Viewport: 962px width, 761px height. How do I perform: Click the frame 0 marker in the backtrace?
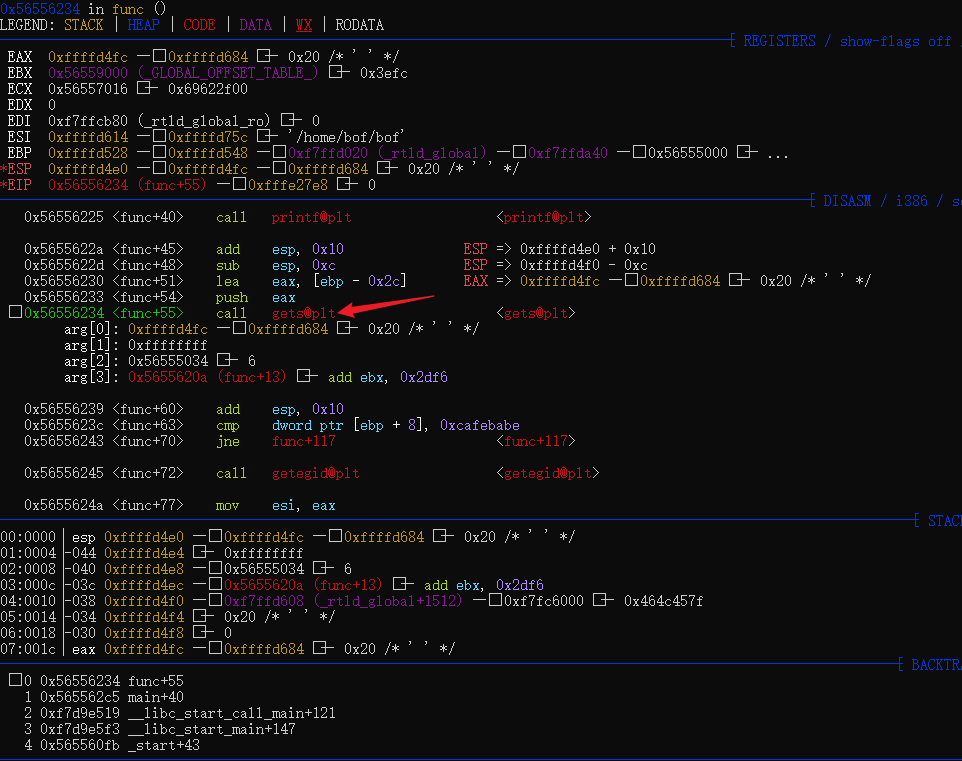coord(14,681)
